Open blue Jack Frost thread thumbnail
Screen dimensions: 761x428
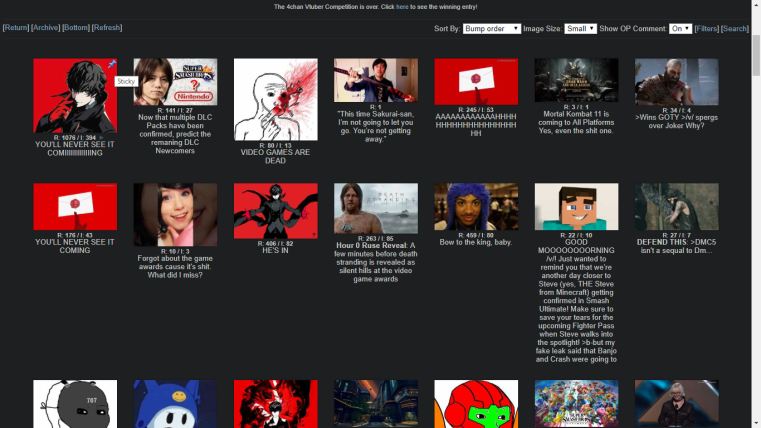click(175, 404)
